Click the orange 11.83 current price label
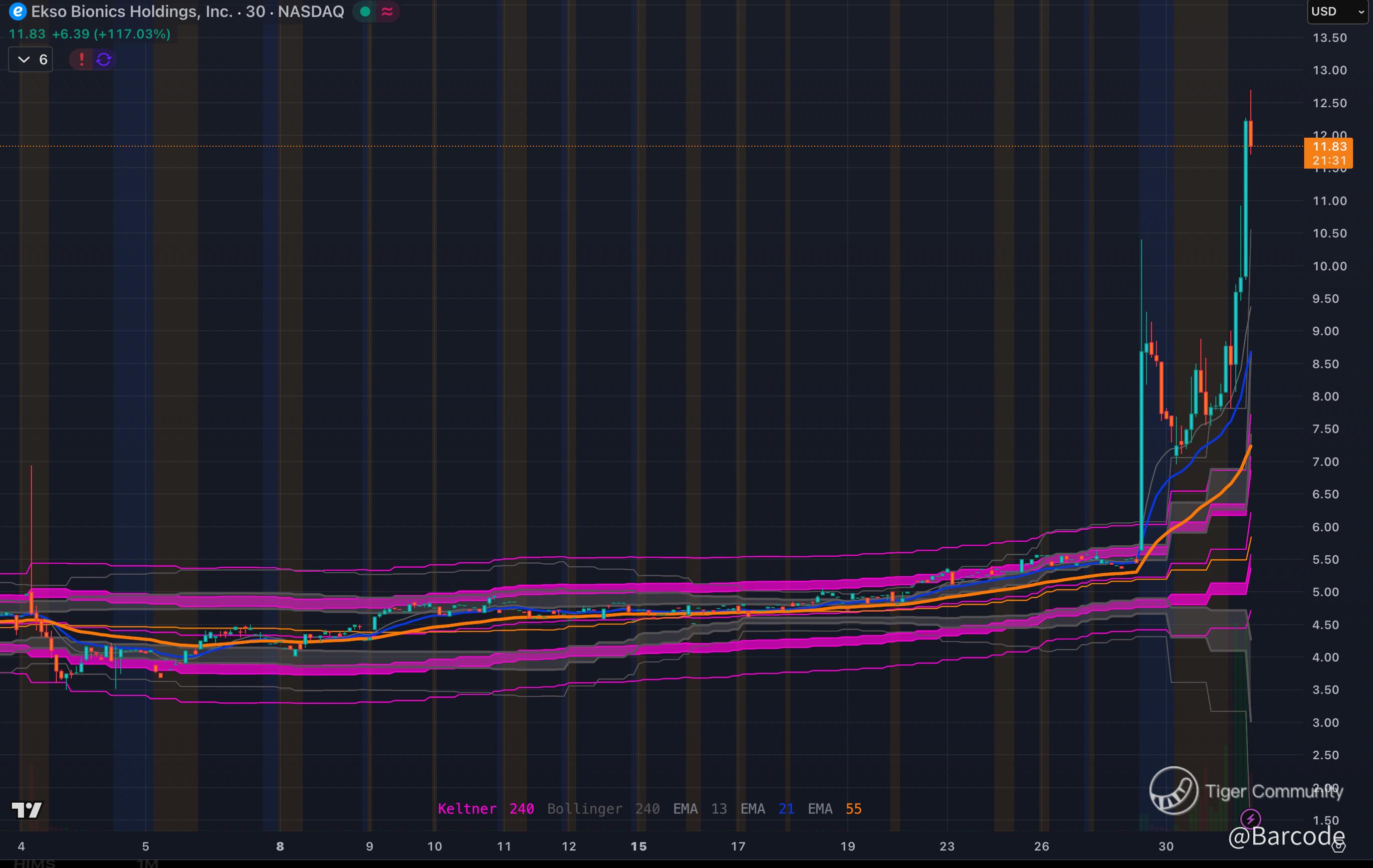Screen dimensions: 1373x868 [1329, 147]
